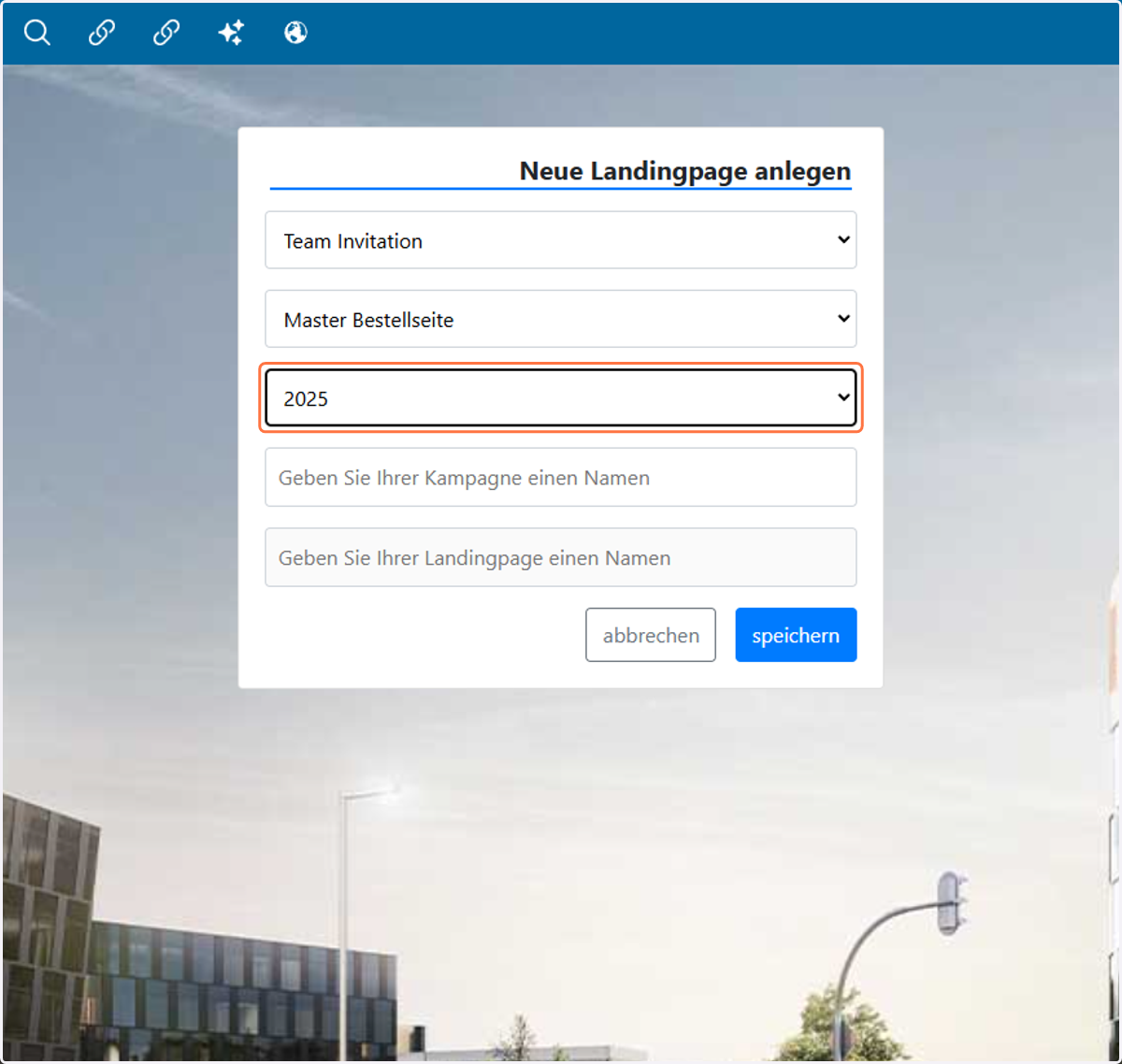Open the Master Bestellseite dropdown
Image resolution: width=1122 pixels, height=1064 pixels.
561,319
